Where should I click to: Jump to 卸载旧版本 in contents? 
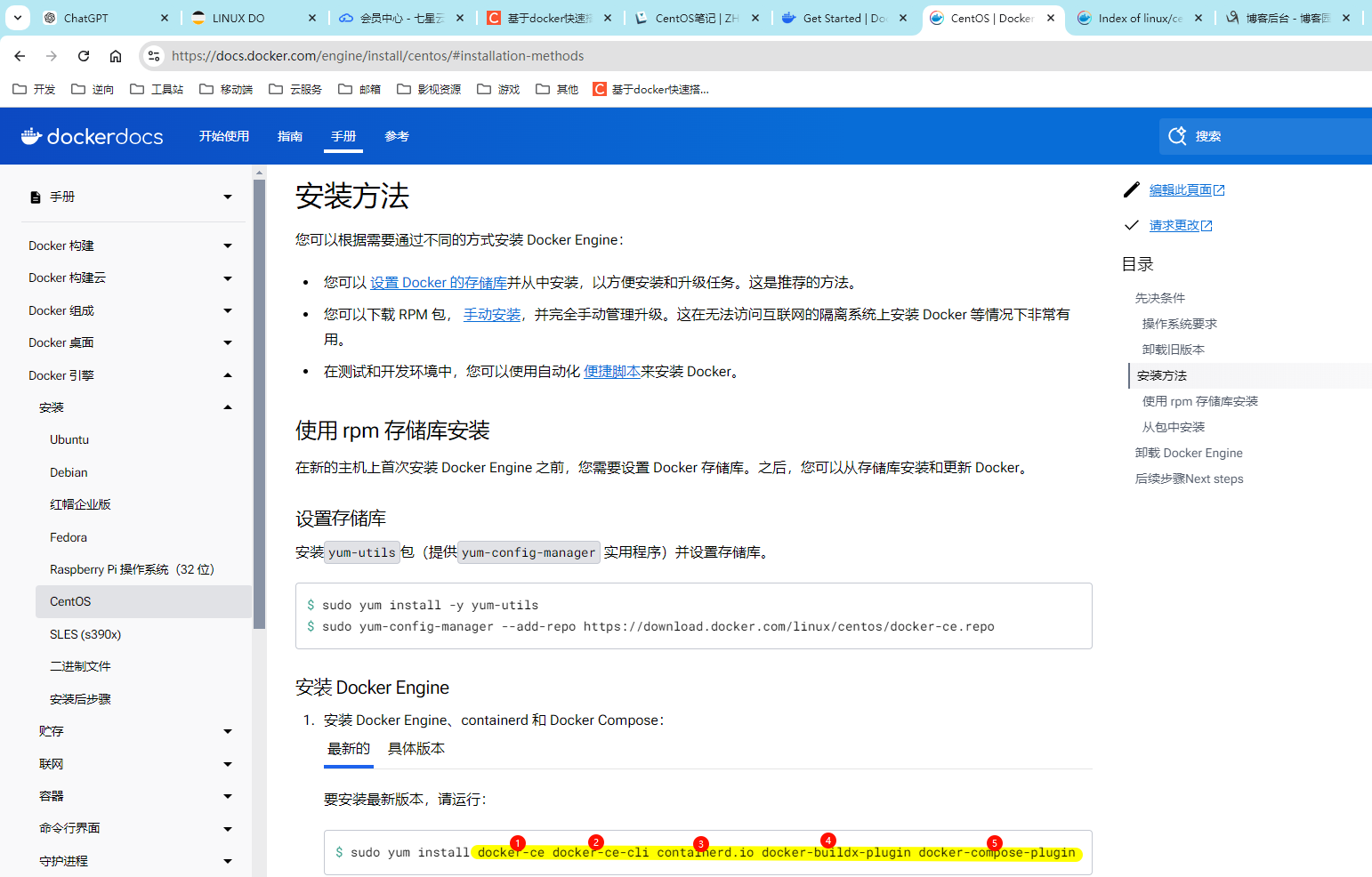[x=1174, y=350]
